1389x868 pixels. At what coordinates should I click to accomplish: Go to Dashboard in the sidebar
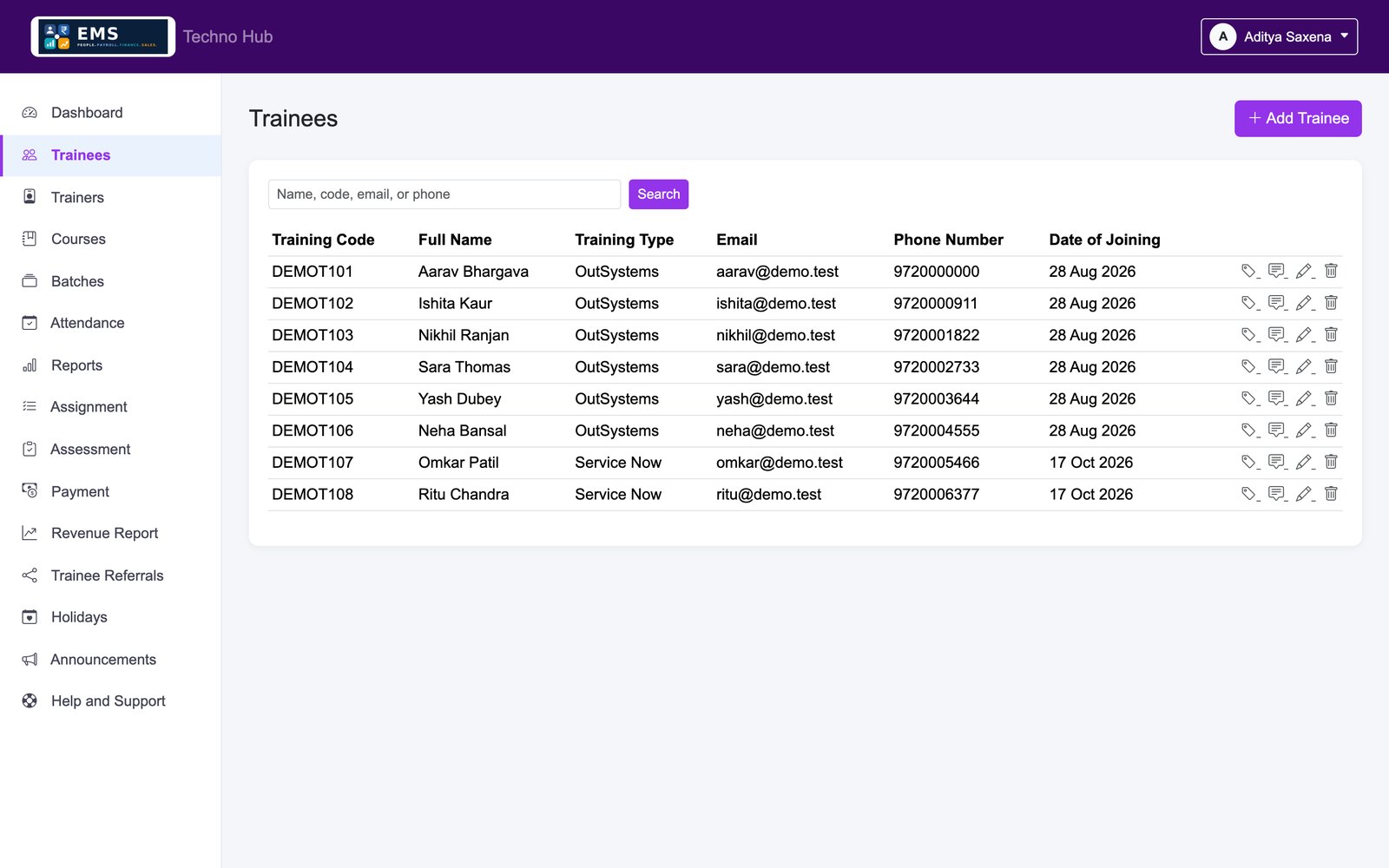110,113
